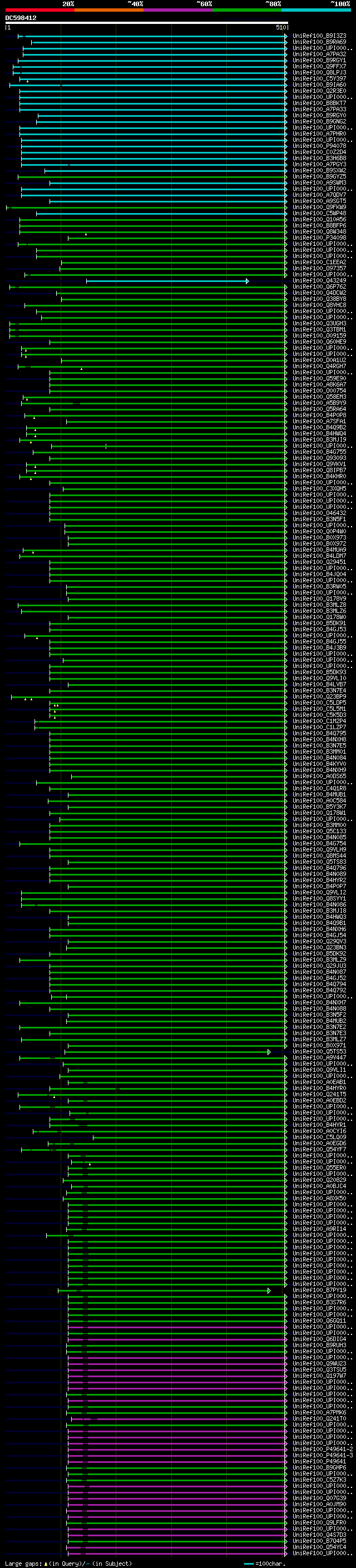Image resolution: width=356 pixels, height=1568 pixels.
Task: Click the UniRef100_A7PGY3 label
Action: pos(319,164)
